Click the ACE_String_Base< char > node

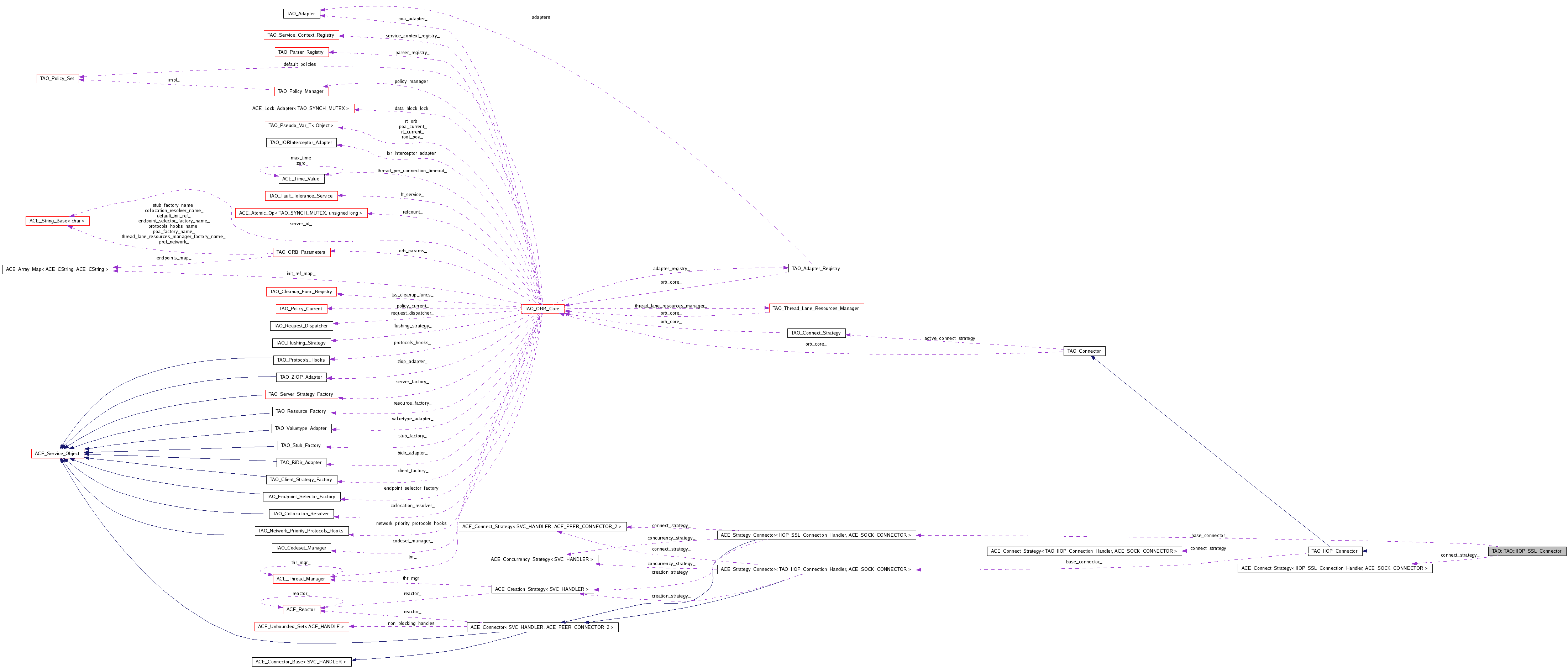tap(57, 221)
